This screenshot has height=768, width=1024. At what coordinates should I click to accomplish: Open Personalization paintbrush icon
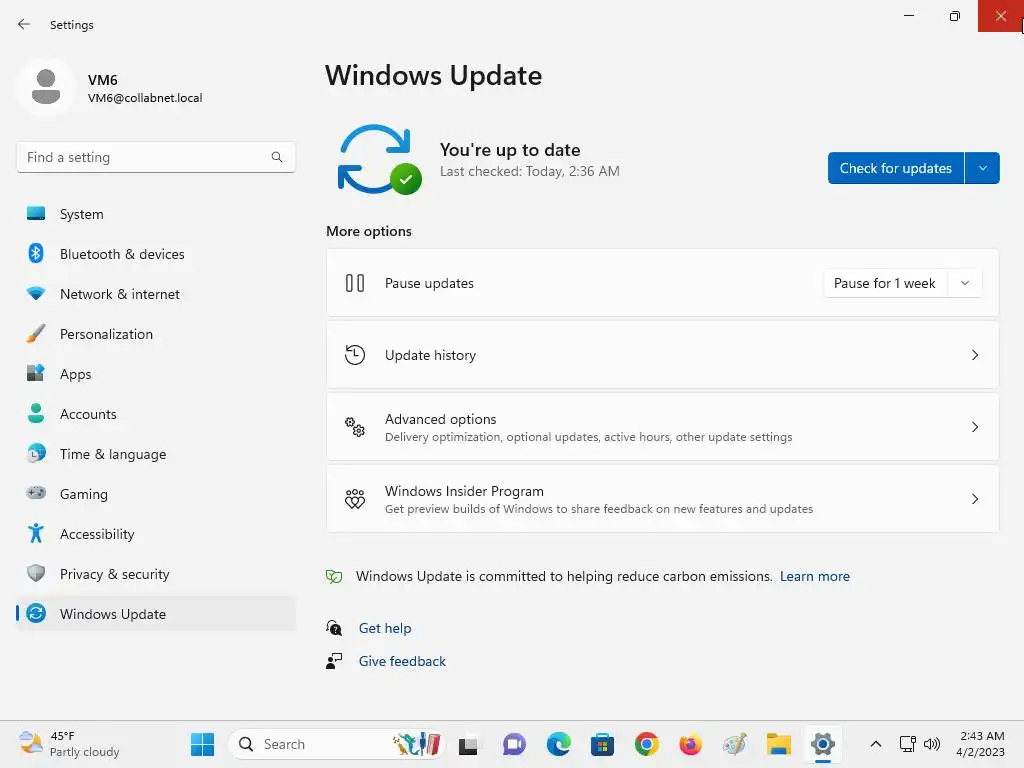(x=36, y=333)
